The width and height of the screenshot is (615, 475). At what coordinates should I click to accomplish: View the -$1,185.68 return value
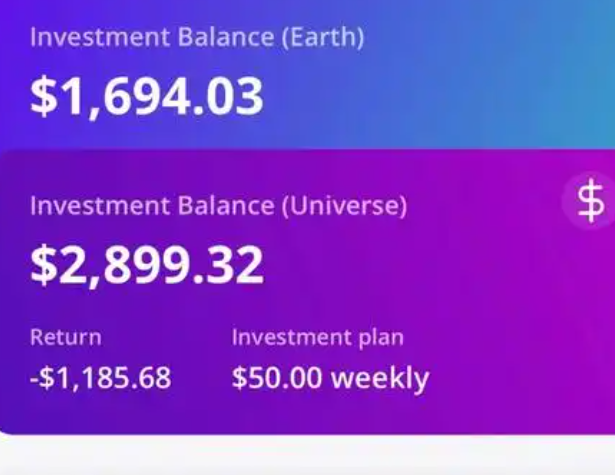coord(101,378)
